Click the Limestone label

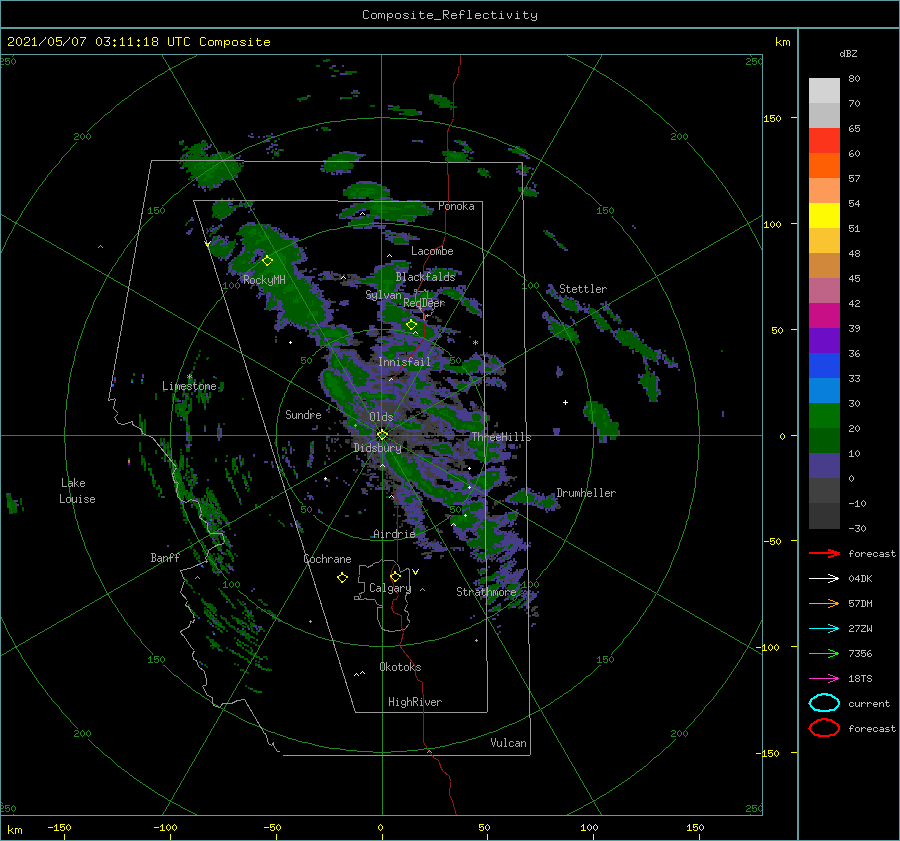tap(189, 386)
